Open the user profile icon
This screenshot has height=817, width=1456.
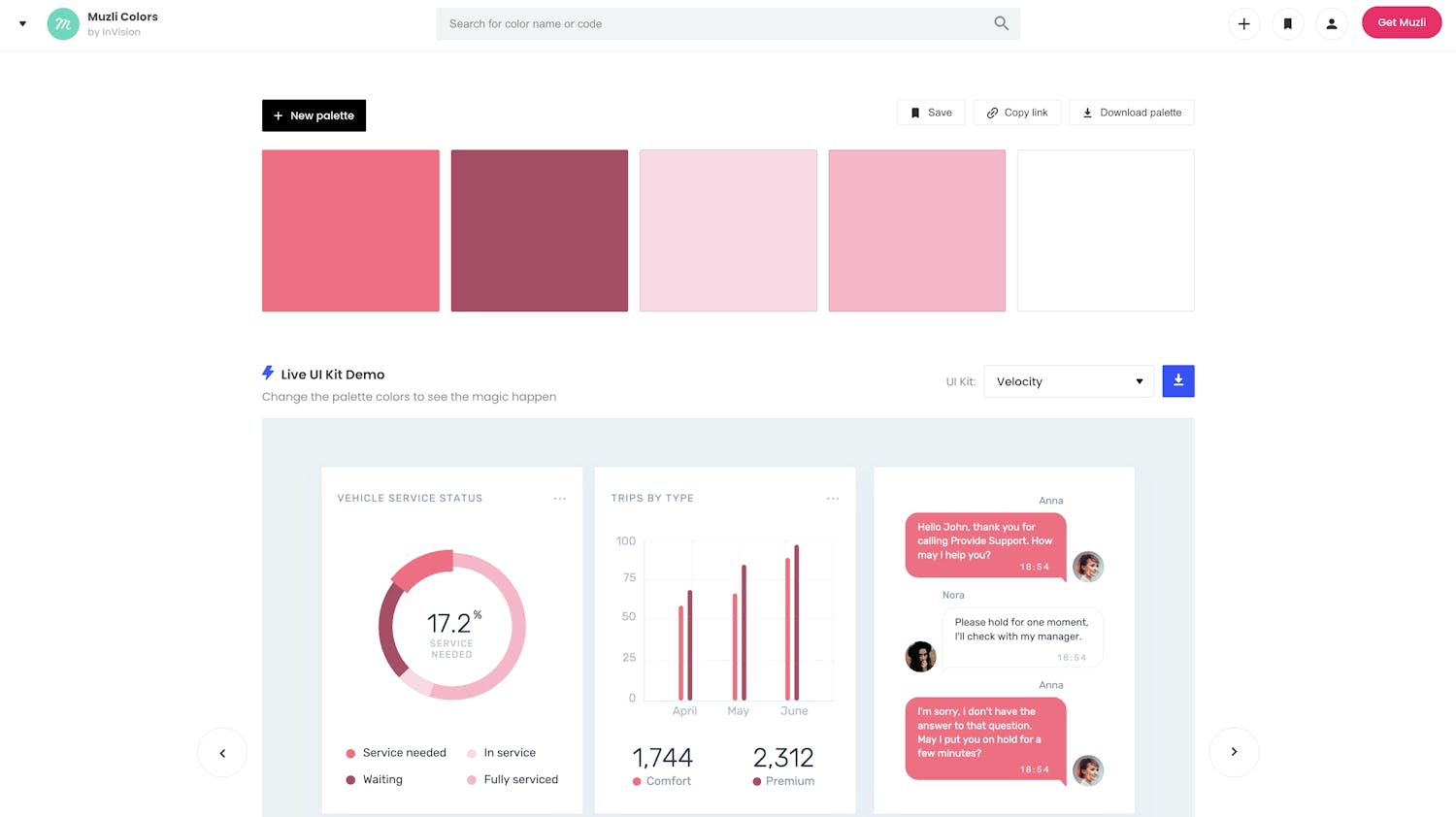(1331, 23)
